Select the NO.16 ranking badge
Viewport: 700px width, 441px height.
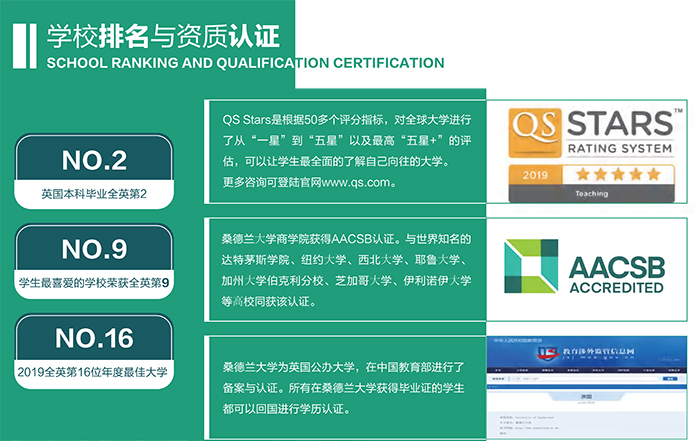click(94, 351)
